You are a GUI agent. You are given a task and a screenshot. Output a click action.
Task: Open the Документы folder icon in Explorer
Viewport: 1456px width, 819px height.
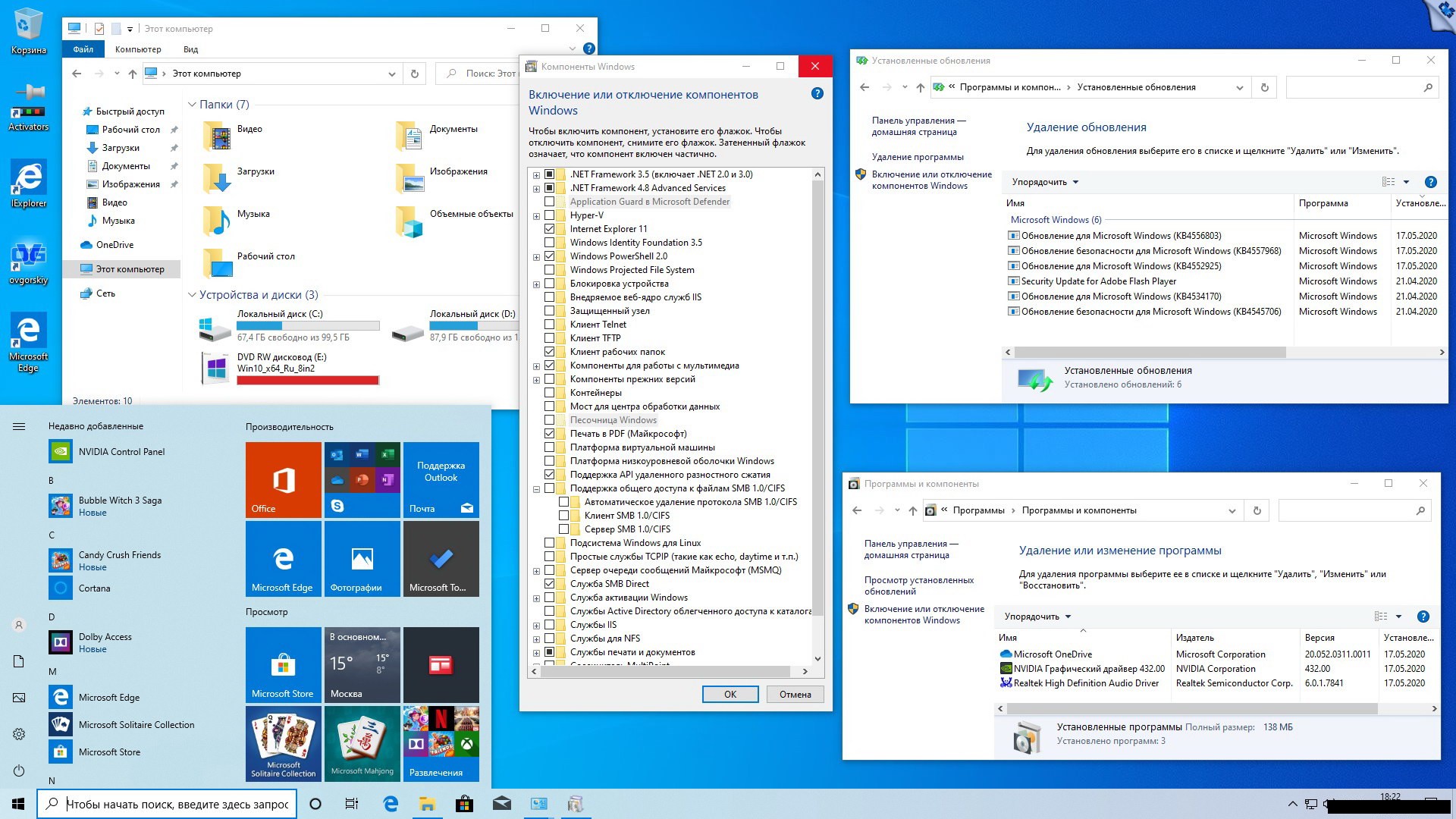click(409, 136)
